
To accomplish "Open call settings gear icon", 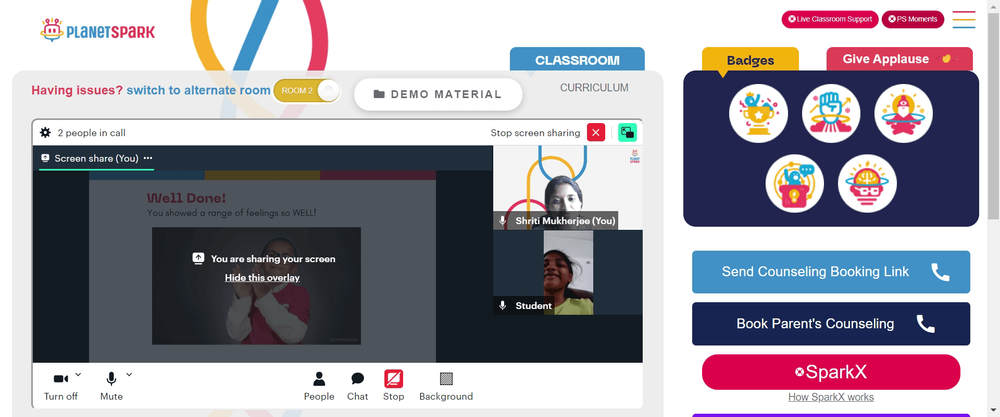I will click(45, 133).
